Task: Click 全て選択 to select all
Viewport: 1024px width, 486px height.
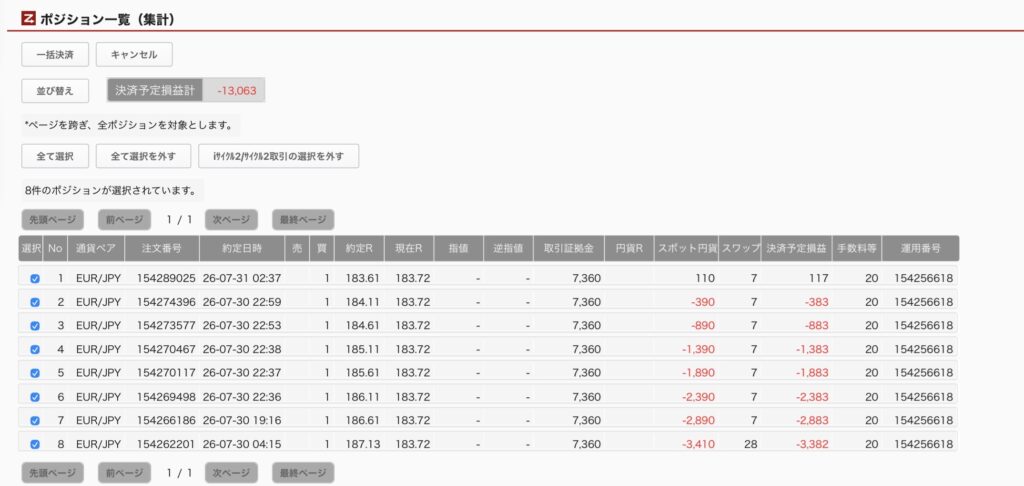Action: click(x=55, y=156)
